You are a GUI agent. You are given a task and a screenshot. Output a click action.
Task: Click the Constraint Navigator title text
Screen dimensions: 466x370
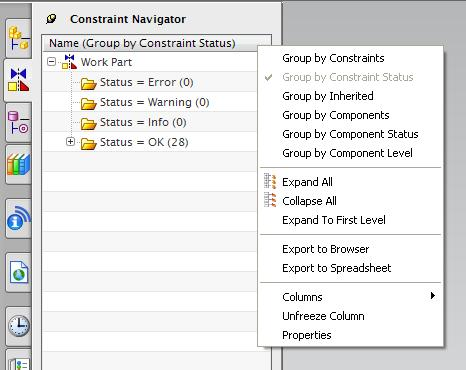pos(128,19)
